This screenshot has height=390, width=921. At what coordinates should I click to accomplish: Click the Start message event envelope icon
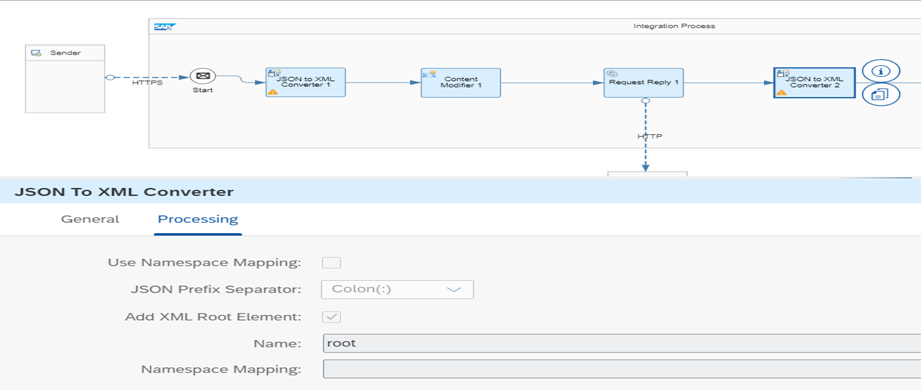203,76
